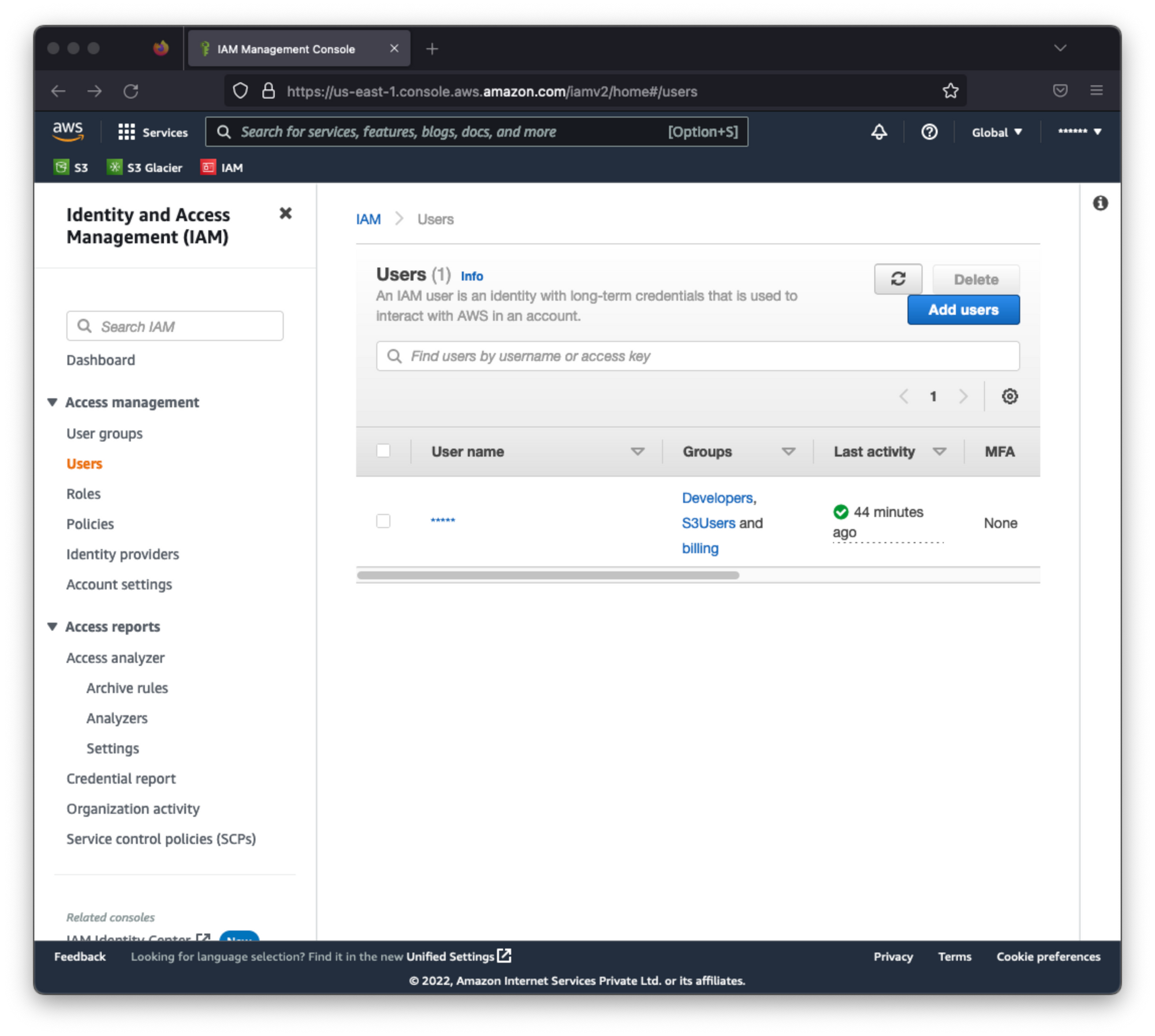Open Identity providers in sidebar
Viewport: 1155px width, 1036px height.
tap(122, 554)
